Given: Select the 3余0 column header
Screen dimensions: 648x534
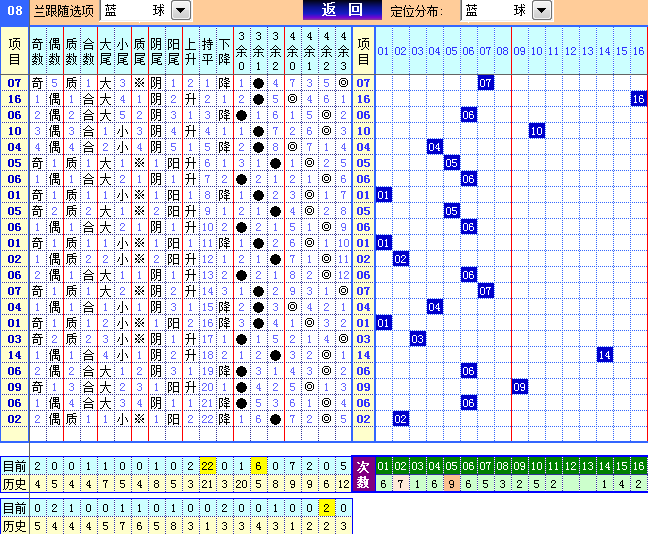Looking at the screenshot, I should click(x=242, y=51).
